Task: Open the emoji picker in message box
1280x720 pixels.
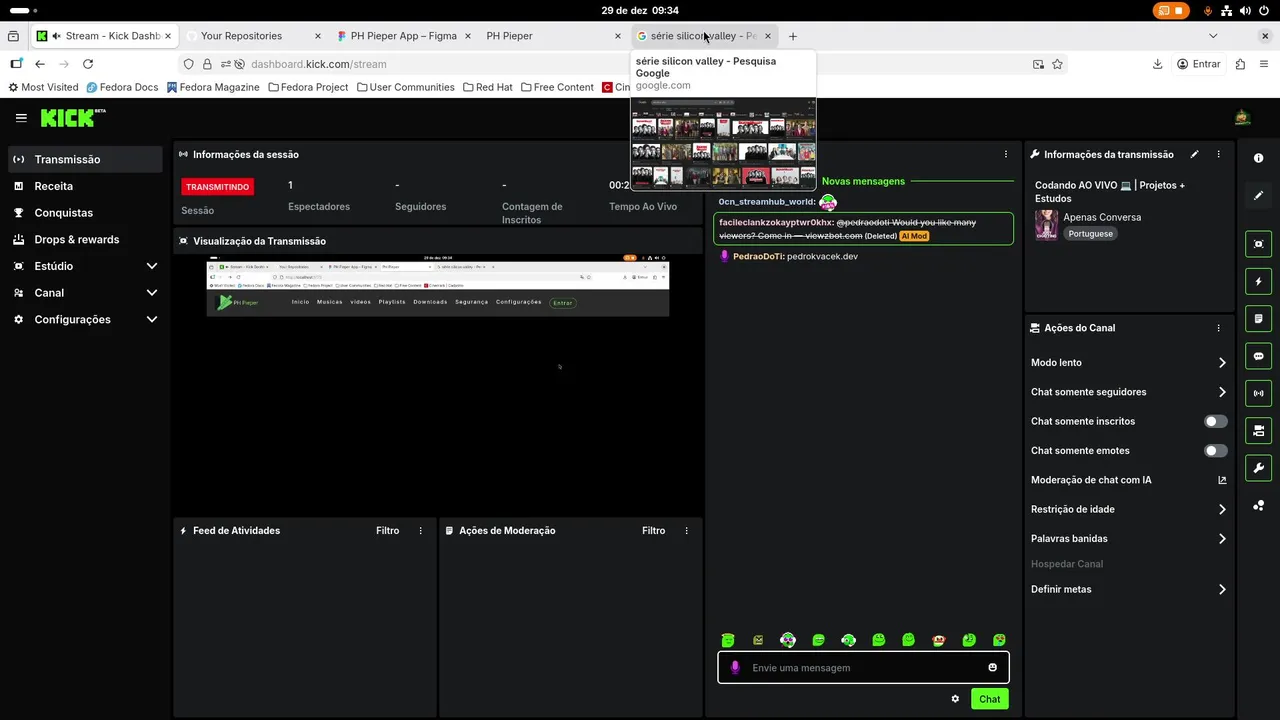Action: 992,668
